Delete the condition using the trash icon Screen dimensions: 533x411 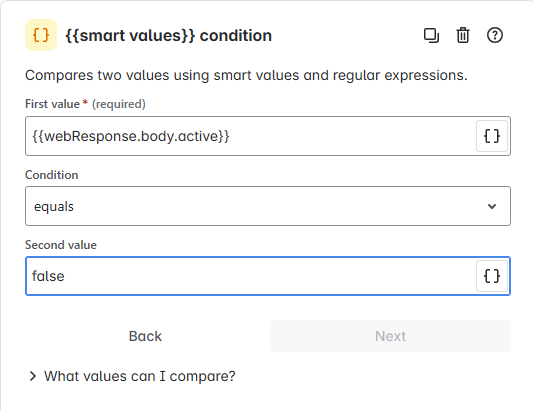coord(463,35)
